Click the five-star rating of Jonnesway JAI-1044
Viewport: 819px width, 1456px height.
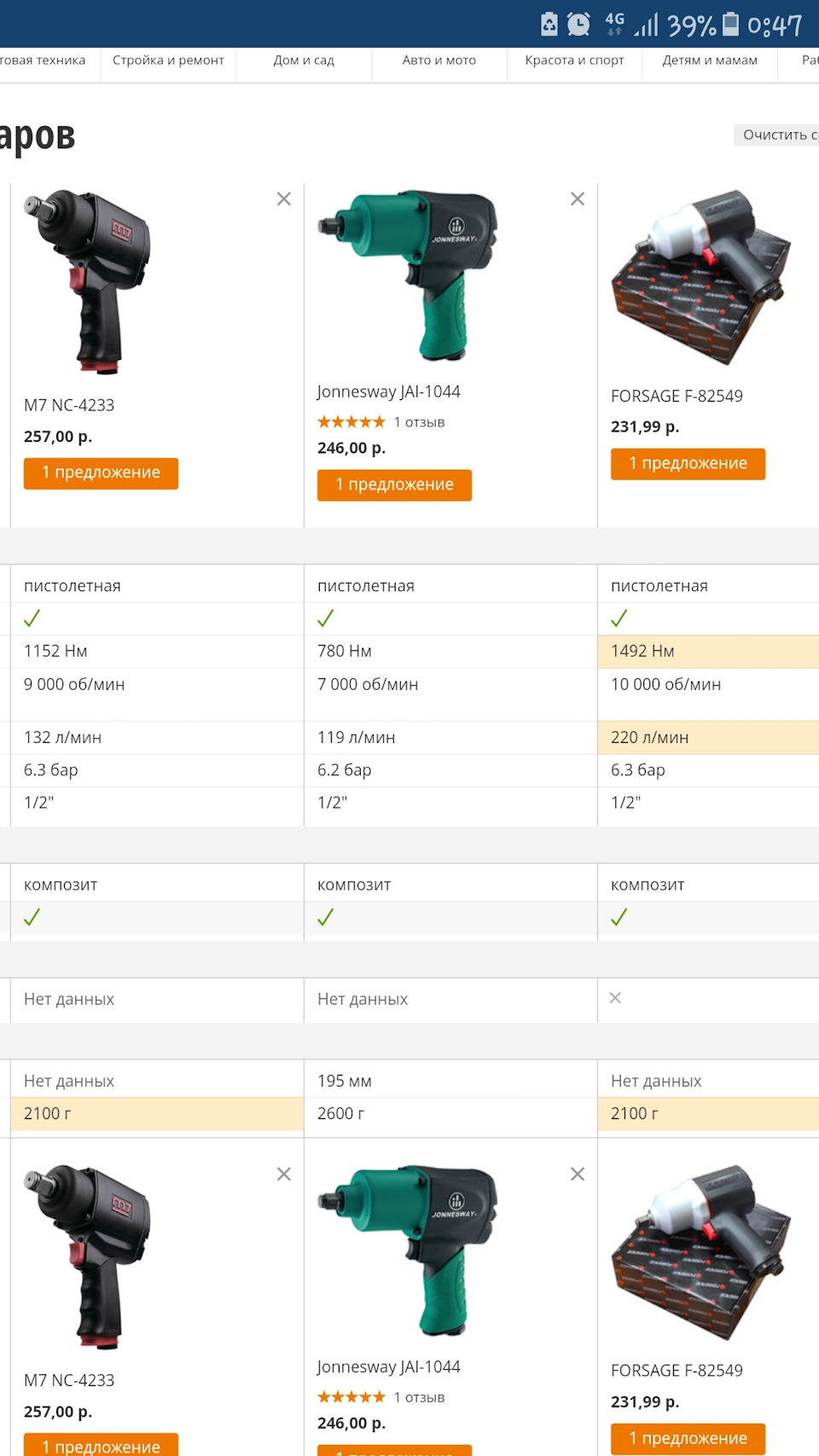click(351, 421)
